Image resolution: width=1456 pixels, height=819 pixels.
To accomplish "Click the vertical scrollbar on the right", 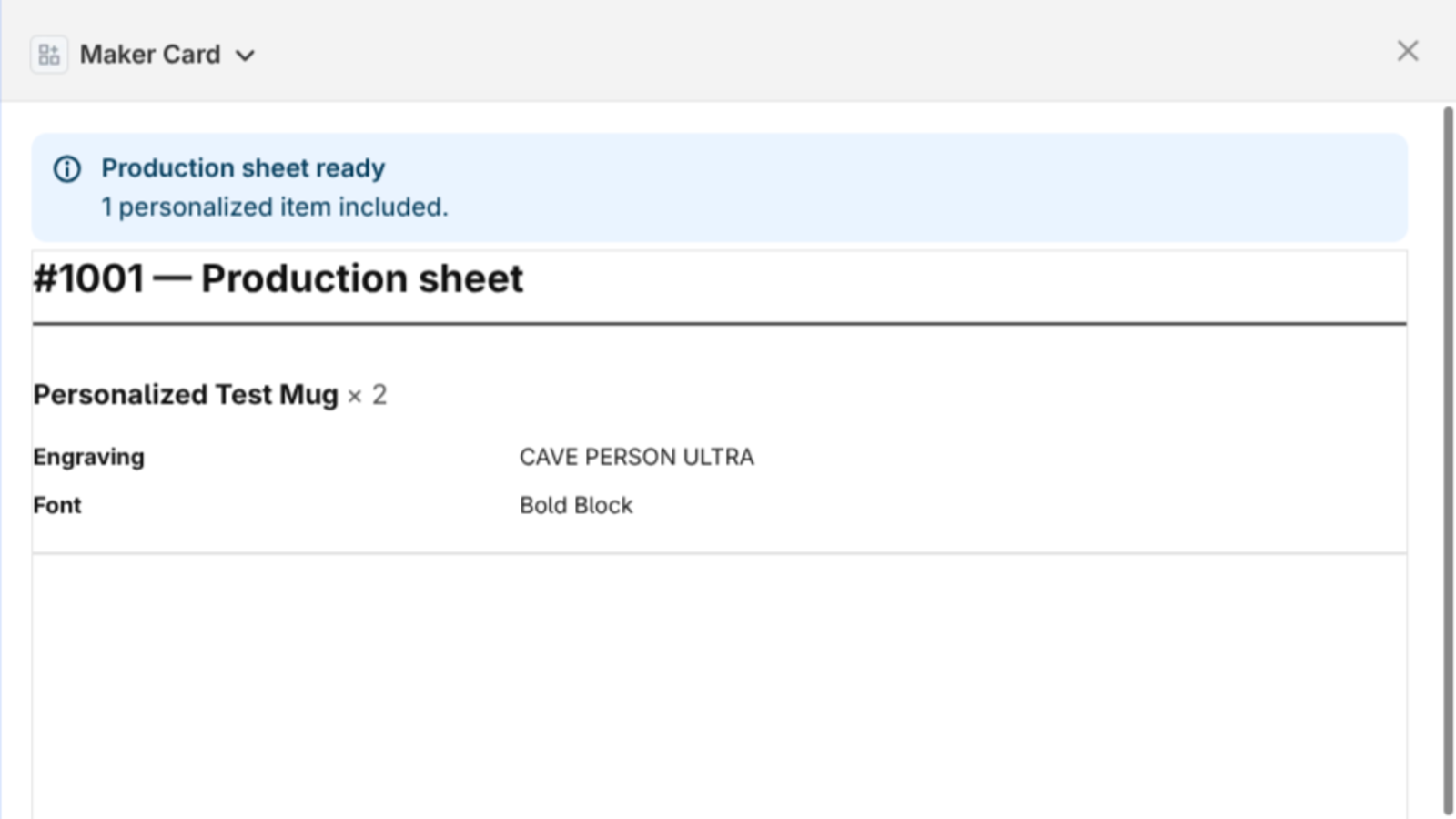I will 1448,460.
